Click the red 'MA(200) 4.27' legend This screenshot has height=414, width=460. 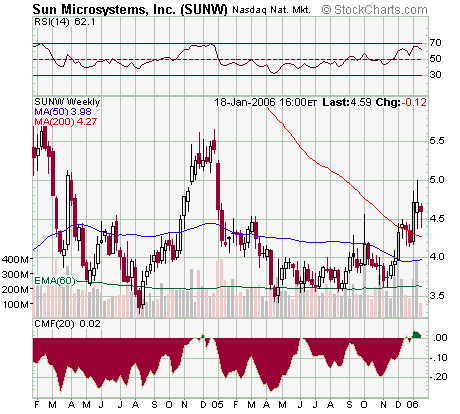[66, 122]
